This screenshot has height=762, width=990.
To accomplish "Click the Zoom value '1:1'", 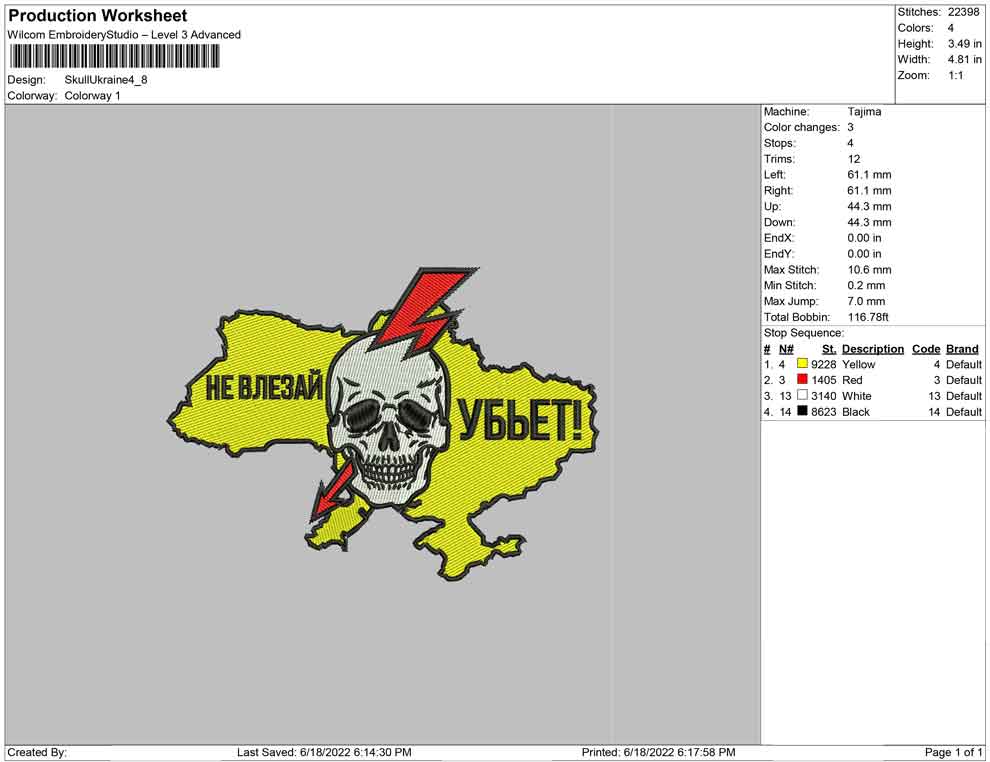I will [x=955, y=75].
